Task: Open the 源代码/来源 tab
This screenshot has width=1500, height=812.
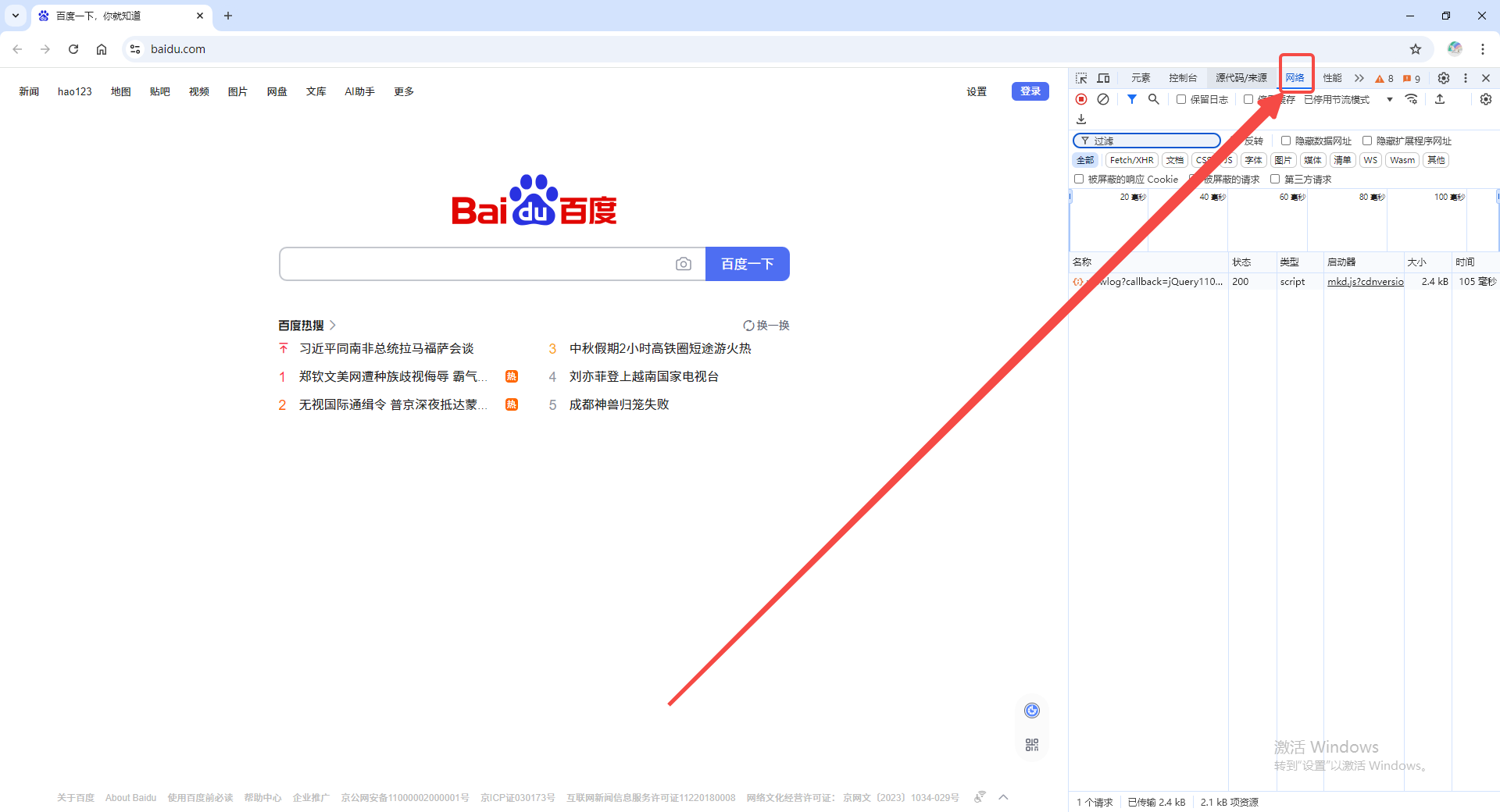Action: [1241, 78]
